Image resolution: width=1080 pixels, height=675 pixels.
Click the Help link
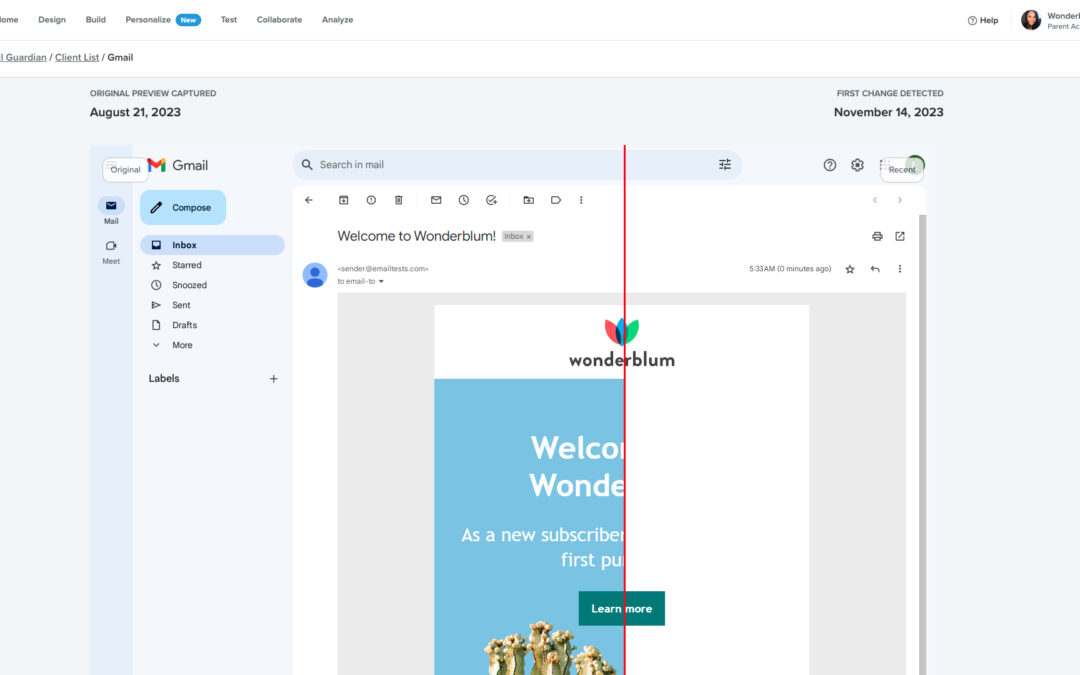pos(983,21)
